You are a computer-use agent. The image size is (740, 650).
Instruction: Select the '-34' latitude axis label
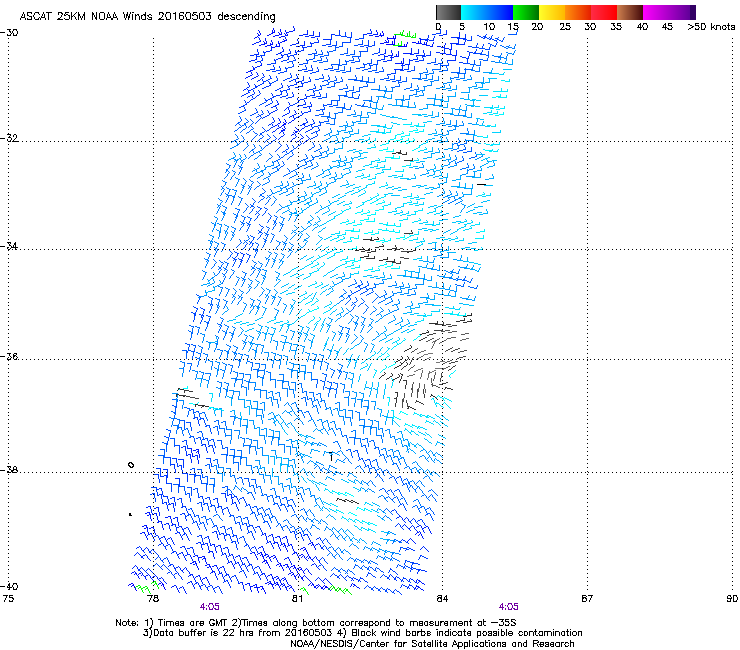[9, 246]
